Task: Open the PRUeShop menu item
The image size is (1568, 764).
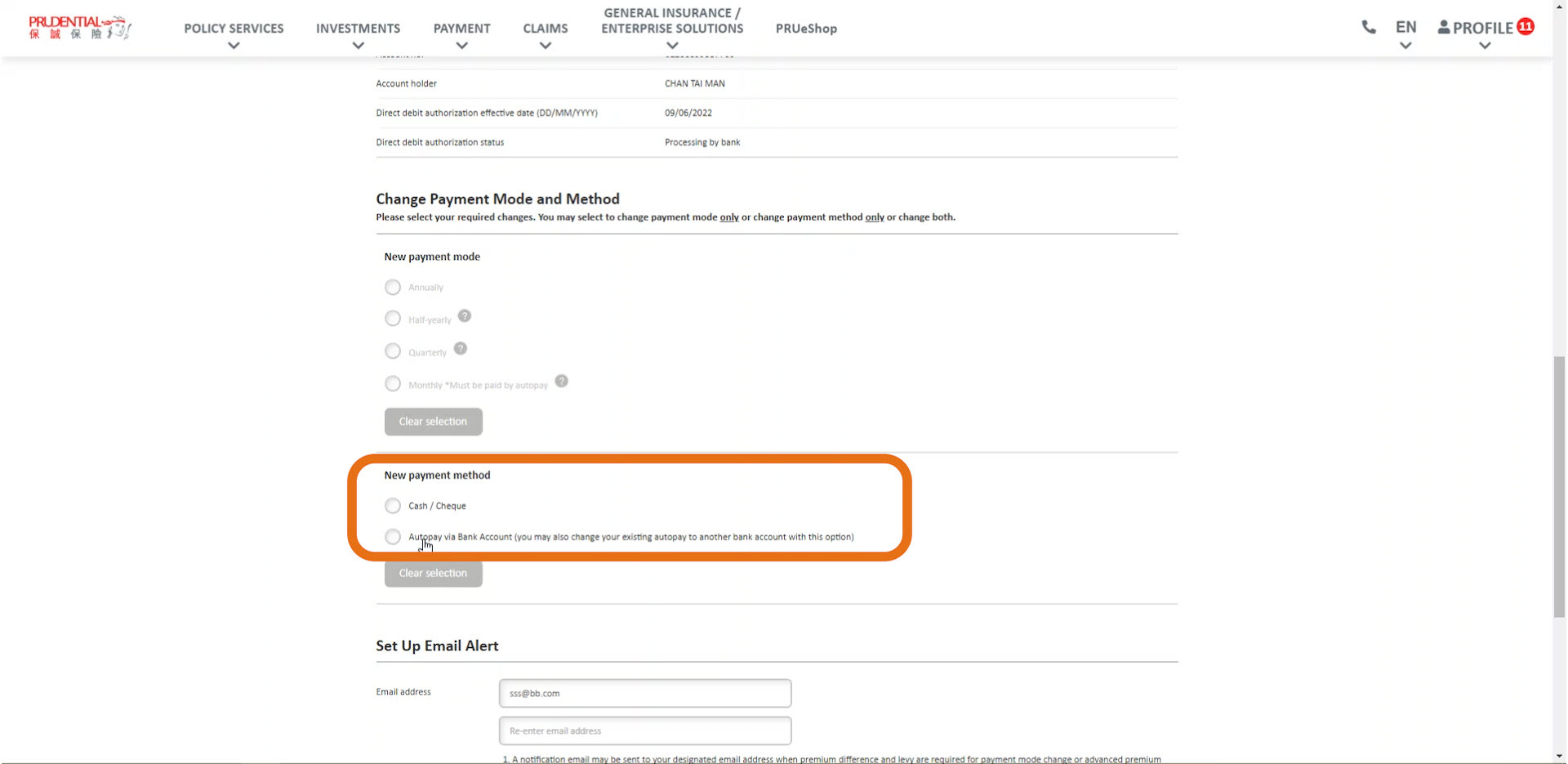Action: click(806, 28)
